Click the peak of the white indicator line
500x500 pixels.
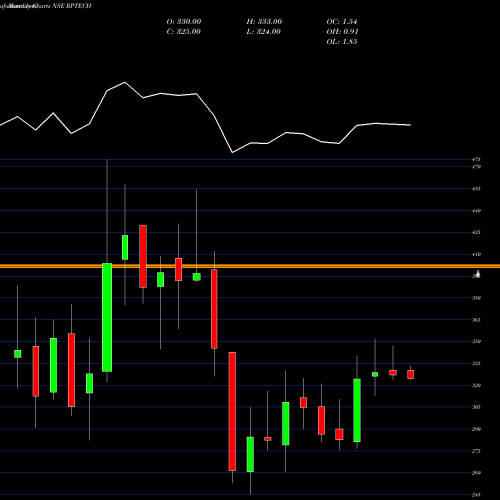click(x=125, y=82)
